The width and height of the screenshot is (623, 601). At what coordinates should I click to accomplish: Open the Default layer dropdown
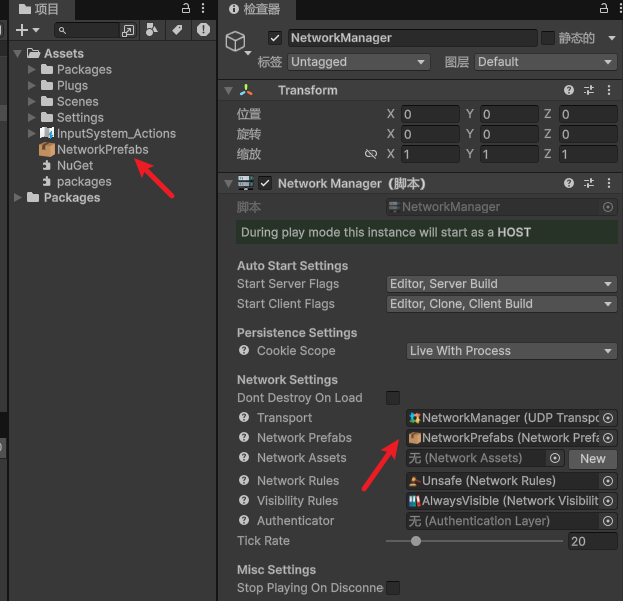coord(546,62)
